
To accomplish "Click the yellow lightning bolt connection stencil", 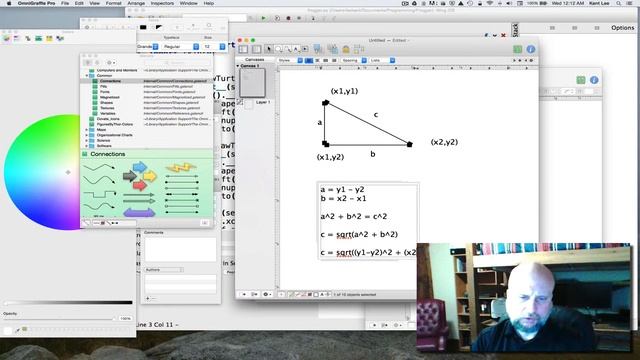I will pos(182,167).
